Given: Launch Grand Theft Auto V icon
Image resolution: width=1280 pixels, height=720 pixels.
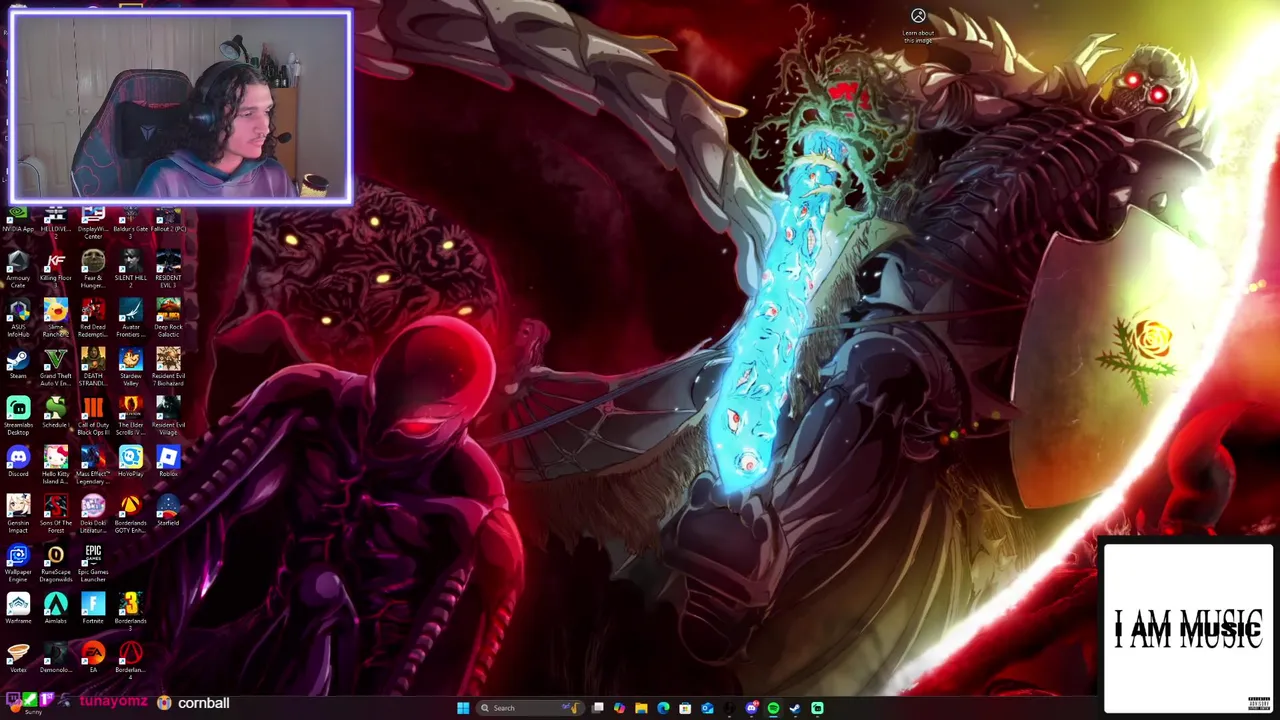Looking at the screenshot, I should click(x=55, y=367).
